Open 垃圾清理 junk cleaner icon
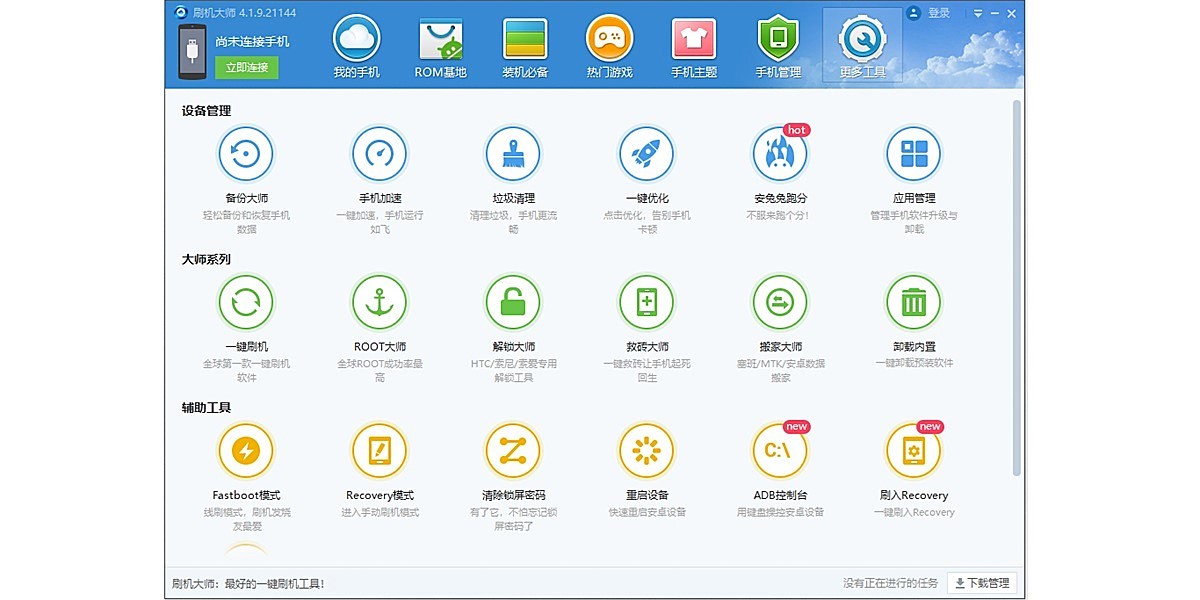 pyautogui.click(x=513, y=154)
